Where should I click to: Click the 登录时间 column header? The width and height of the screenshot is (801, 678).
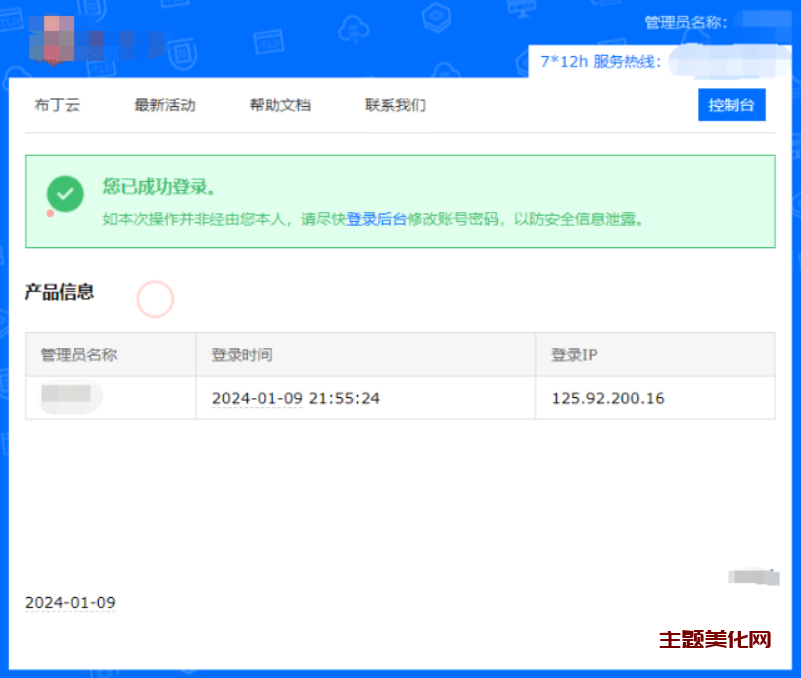241,355
